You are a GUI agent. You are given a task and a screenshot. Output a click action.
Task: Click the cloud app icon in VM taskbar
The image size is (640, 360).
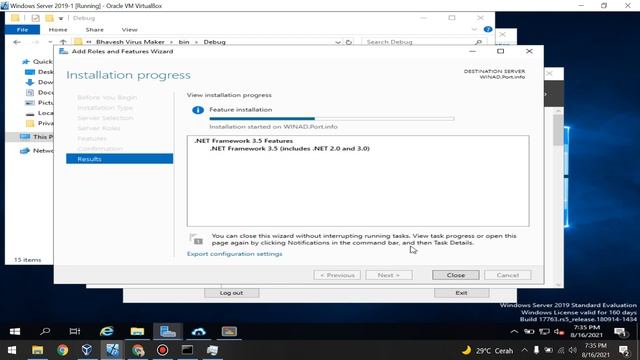(x=198, y=331)
